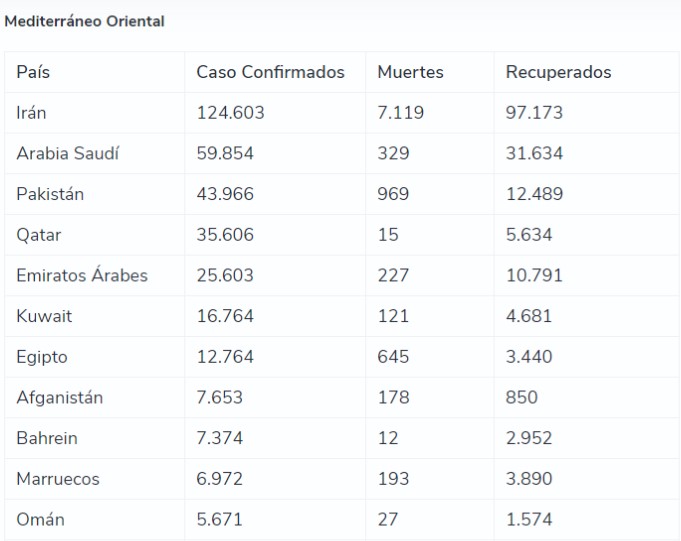Click Pakistán deaths value 969
The height and width of the screenshot is (541, 681).
click(x=393, y=194)
